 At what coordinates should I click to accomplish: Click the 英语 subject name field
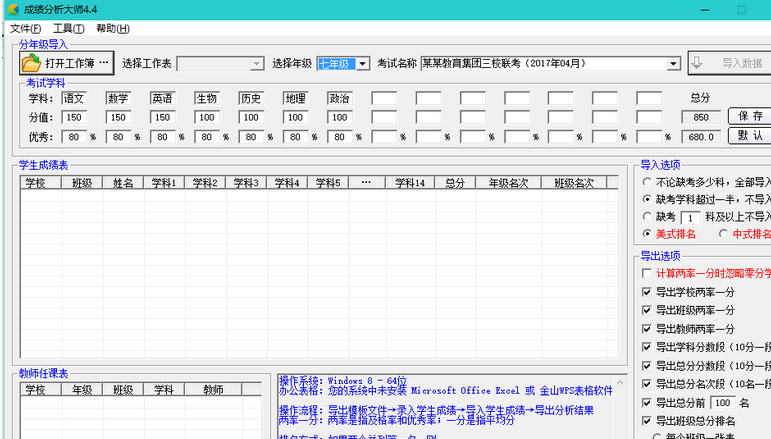click(x=163, y=98)
